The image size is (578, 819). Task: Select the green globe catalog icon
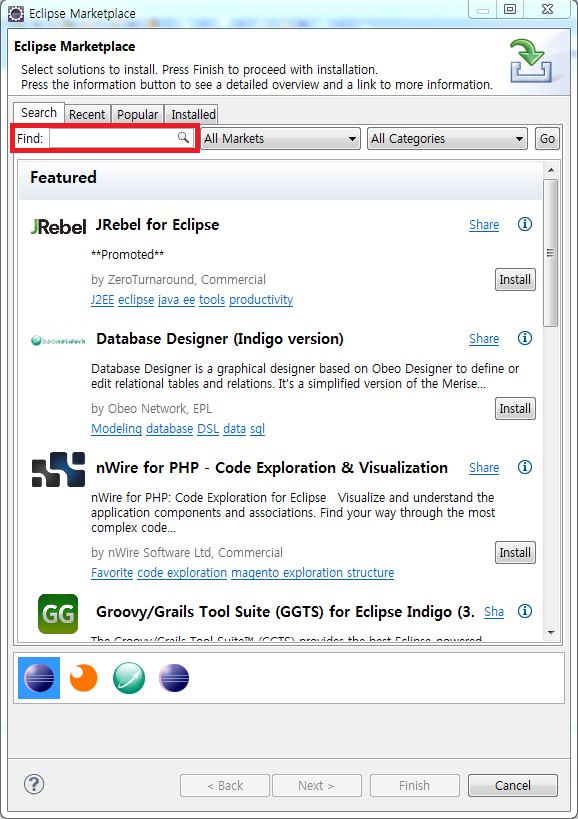coord(129,678)
